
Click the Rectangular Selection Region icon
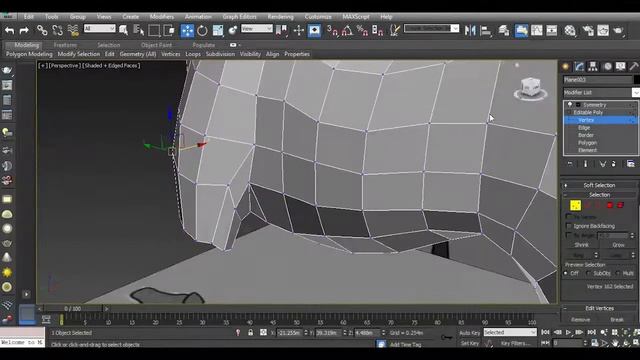tap(154, 30)
